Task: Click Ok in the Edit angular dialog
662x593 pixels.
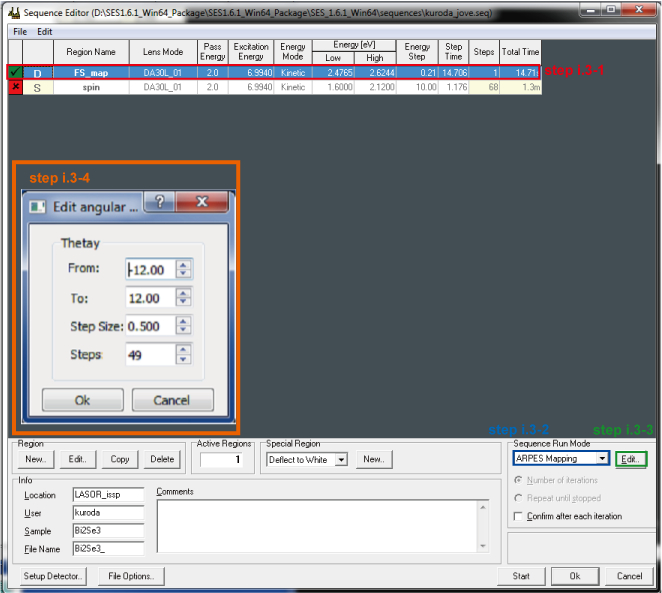Action: coord(82,400)
